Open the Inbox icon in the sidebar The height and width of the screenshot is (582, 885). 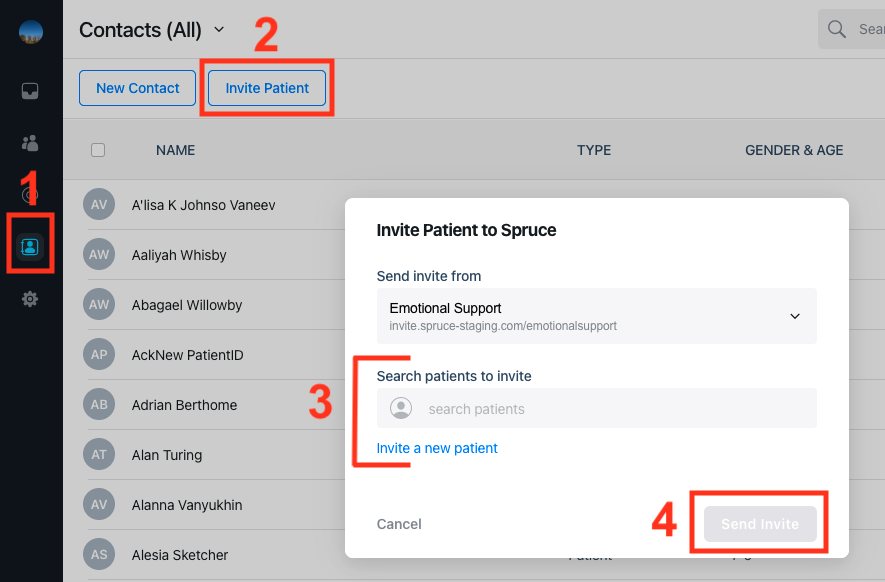click(30, 91)
